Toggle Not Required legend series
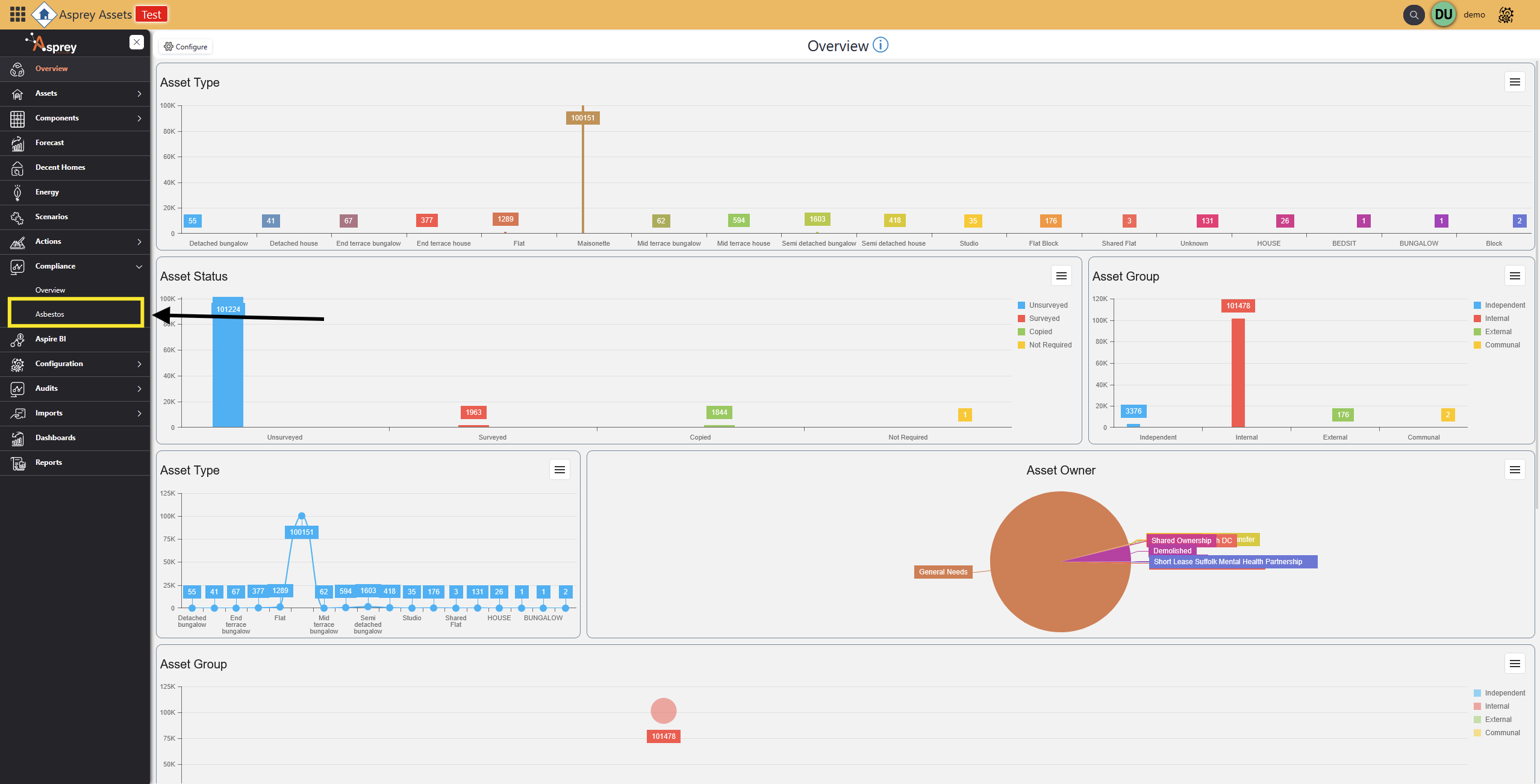This screenshot has width=1540, height=784. point(1050,345)
